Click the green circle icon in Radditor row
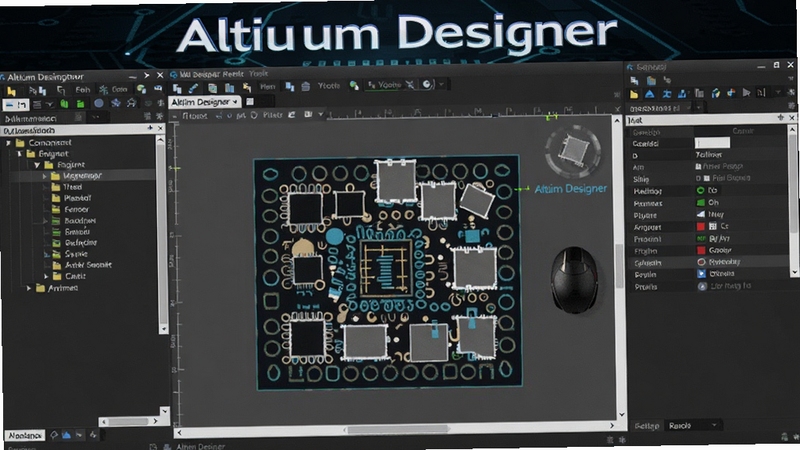This screenshot has width=800, height=450. pos(701,190)
